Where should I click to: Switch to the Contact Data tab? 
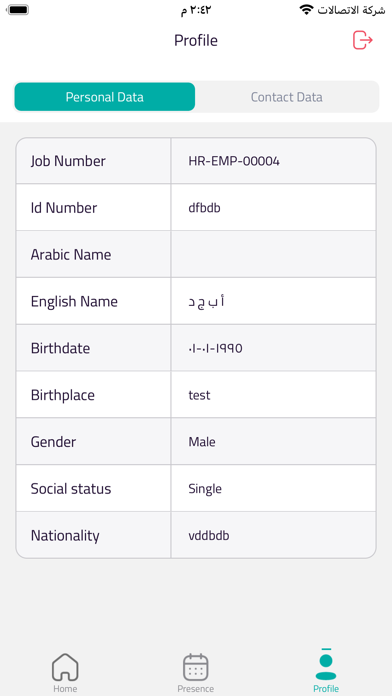(287, 97)
